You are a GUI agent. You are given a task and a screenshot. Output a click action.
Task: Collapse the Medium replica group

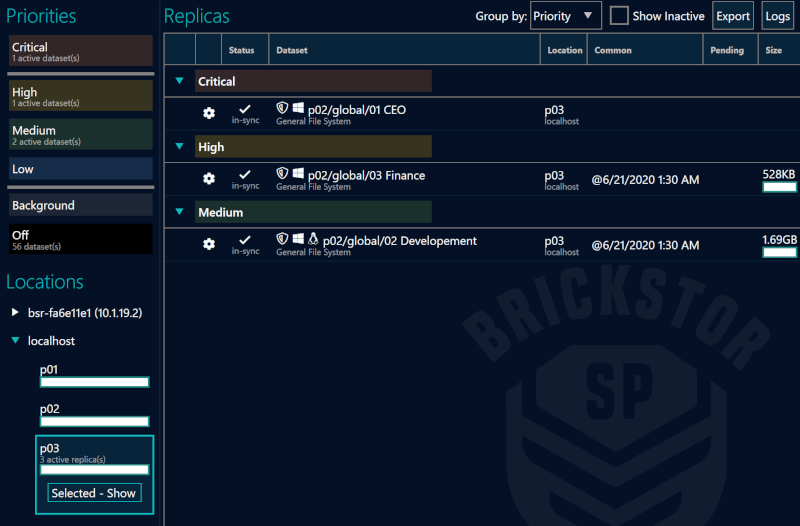click(180, 212)
